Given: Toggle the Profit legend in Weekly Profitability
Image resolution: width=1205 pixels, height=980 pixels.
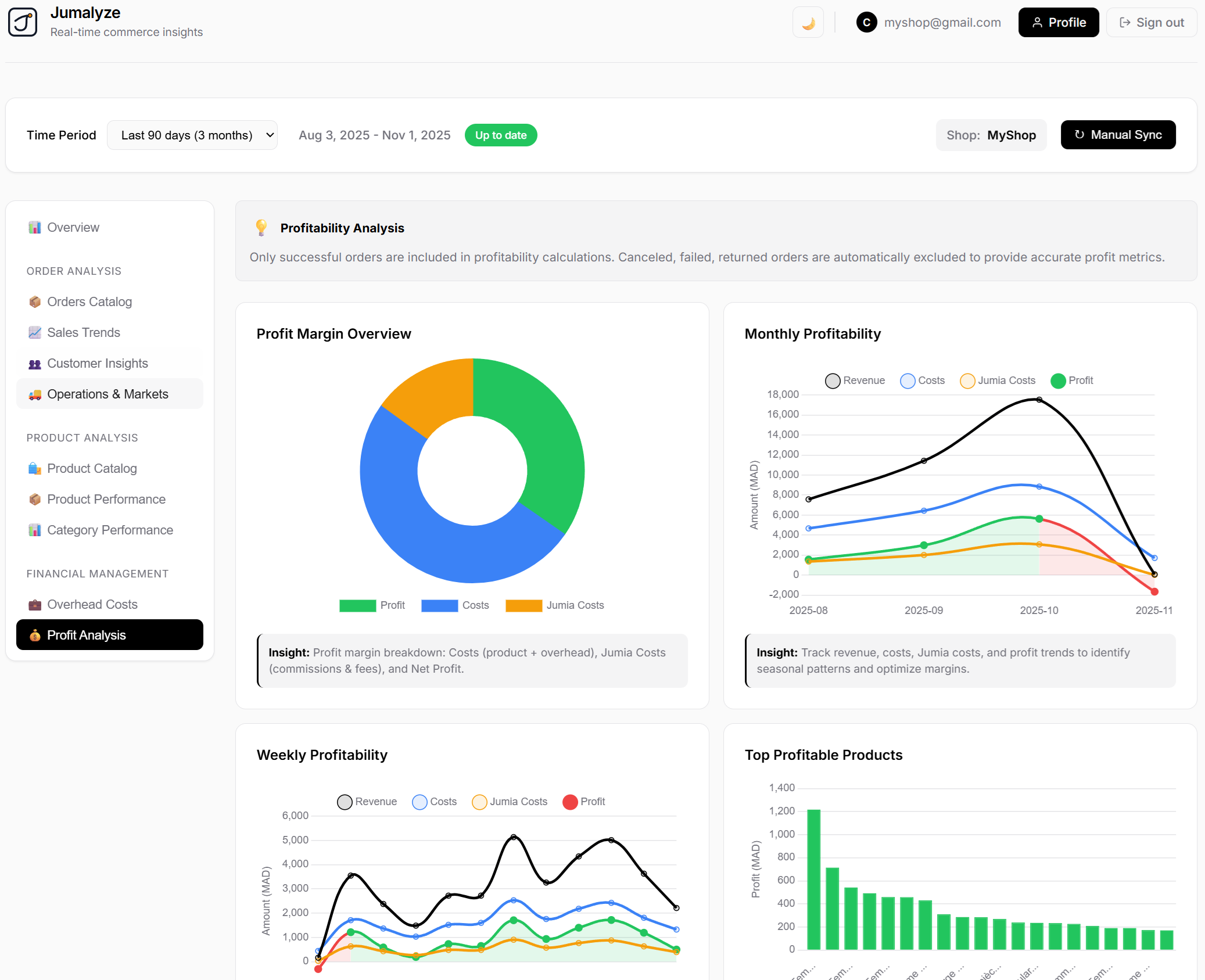Looking at the screenshot, I should coord(584,802).
